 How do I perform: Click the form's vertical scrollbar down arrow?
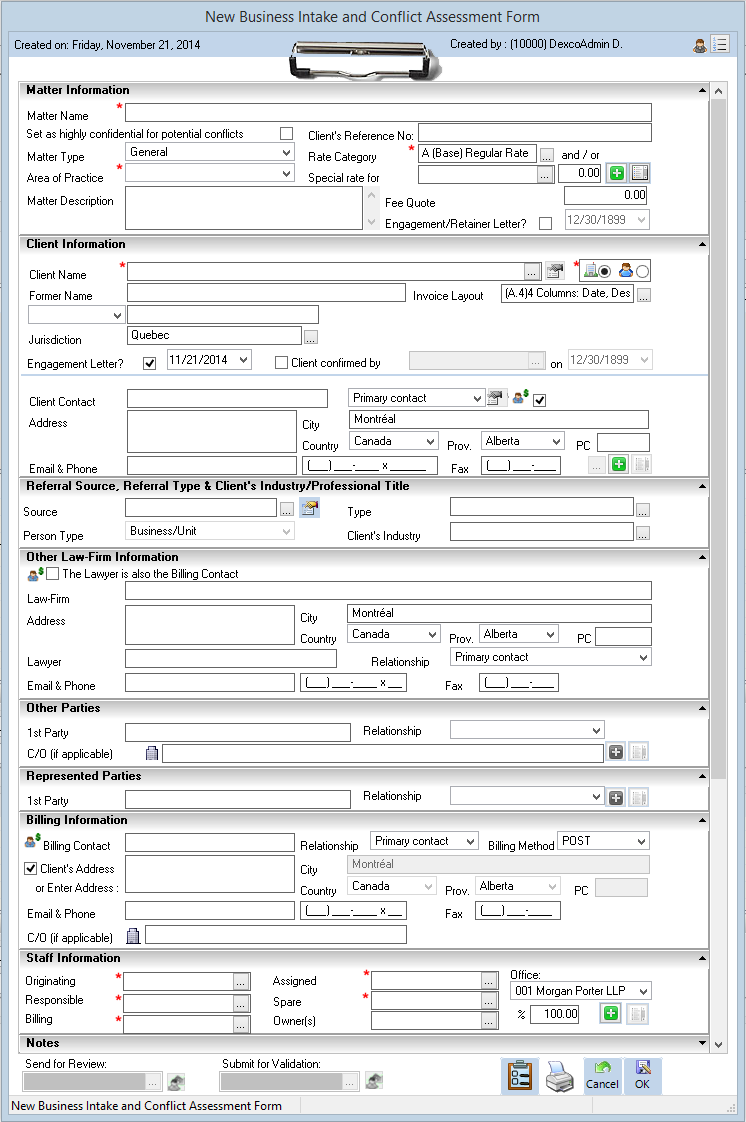(719, 1045)
